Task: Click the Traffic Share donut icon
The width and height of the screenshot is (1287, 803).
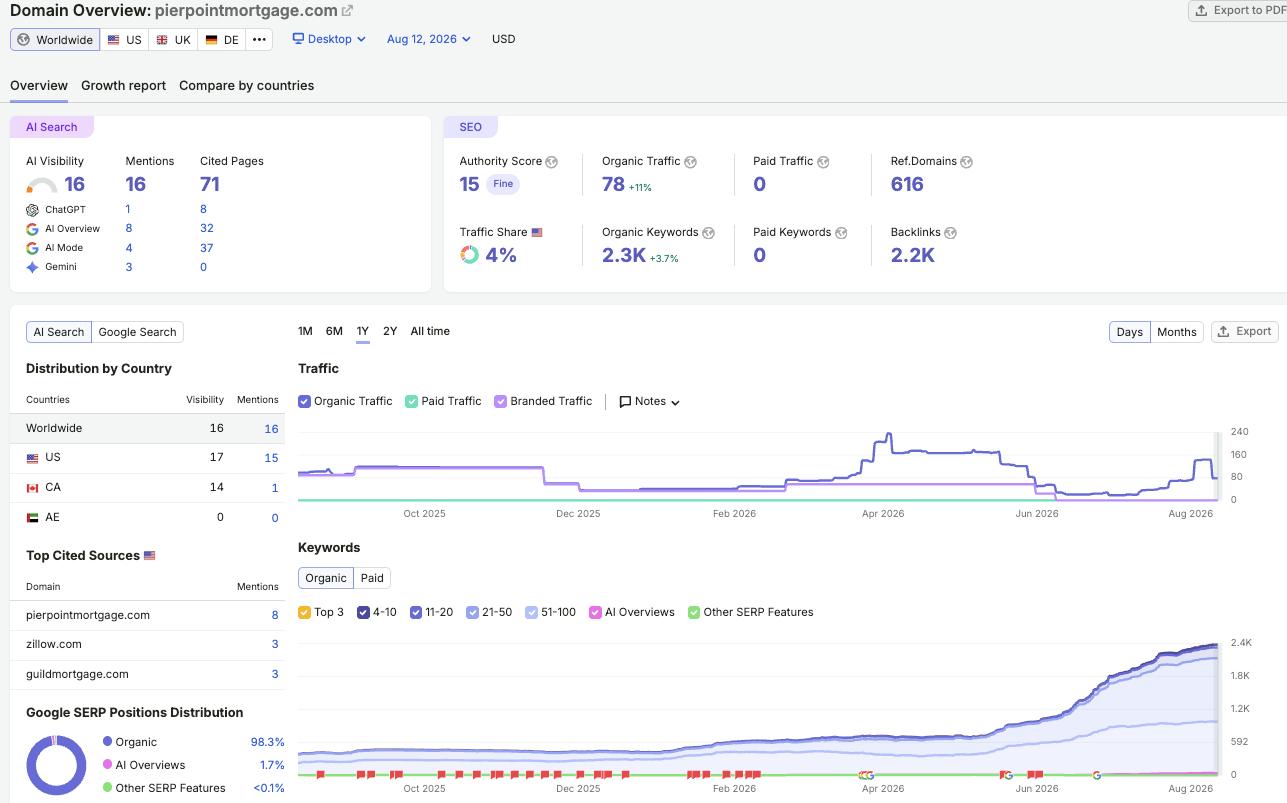Action: (469, 255)
